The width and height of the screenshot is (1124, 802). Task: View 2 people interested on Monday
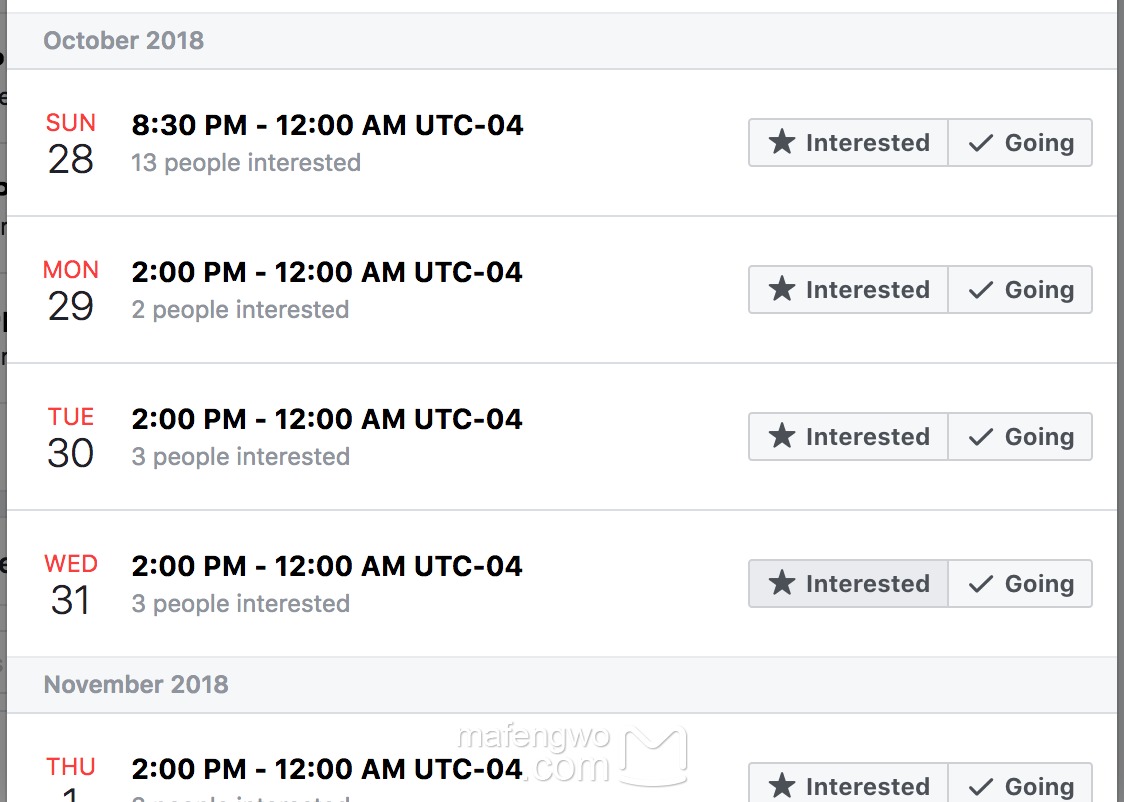click(x=240, y=310)
